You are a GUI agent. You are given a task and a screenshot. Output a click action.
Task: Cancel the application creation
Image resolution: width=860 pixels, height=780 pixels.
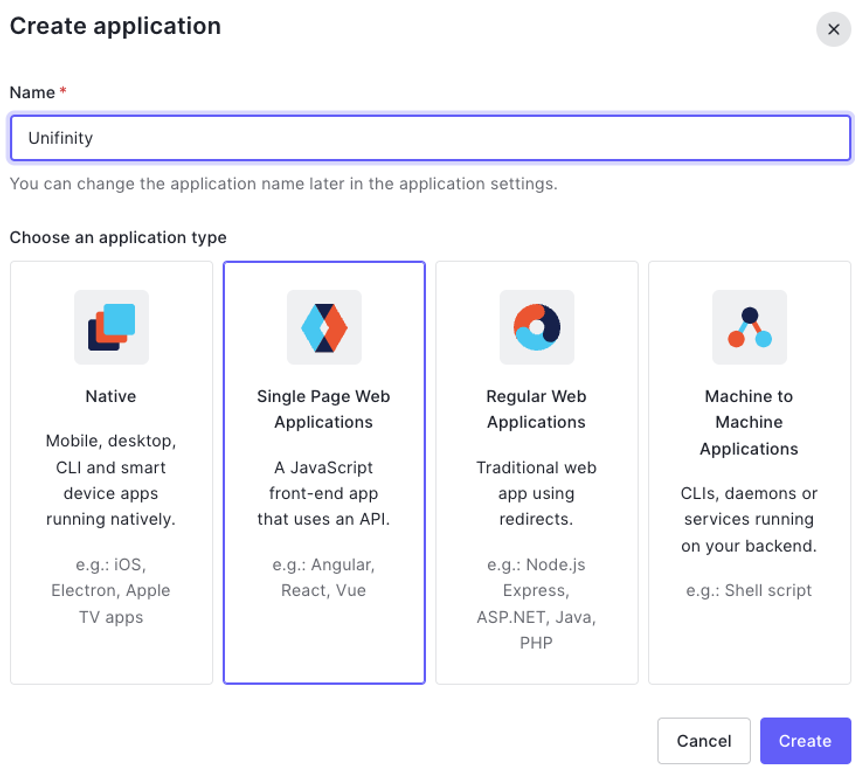[x=704, y=741]
